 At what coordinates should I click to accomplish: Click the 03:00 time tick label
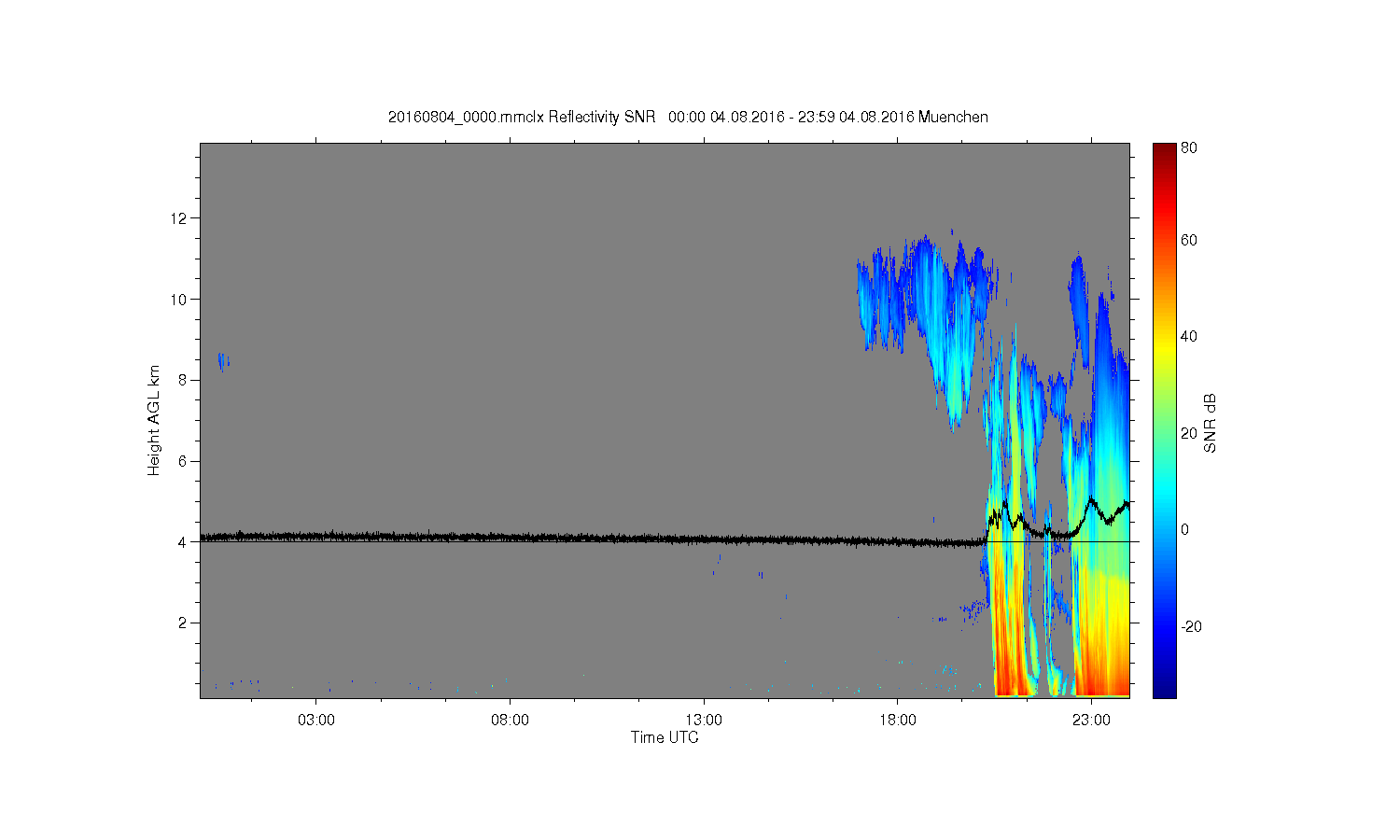pos(315,721)
